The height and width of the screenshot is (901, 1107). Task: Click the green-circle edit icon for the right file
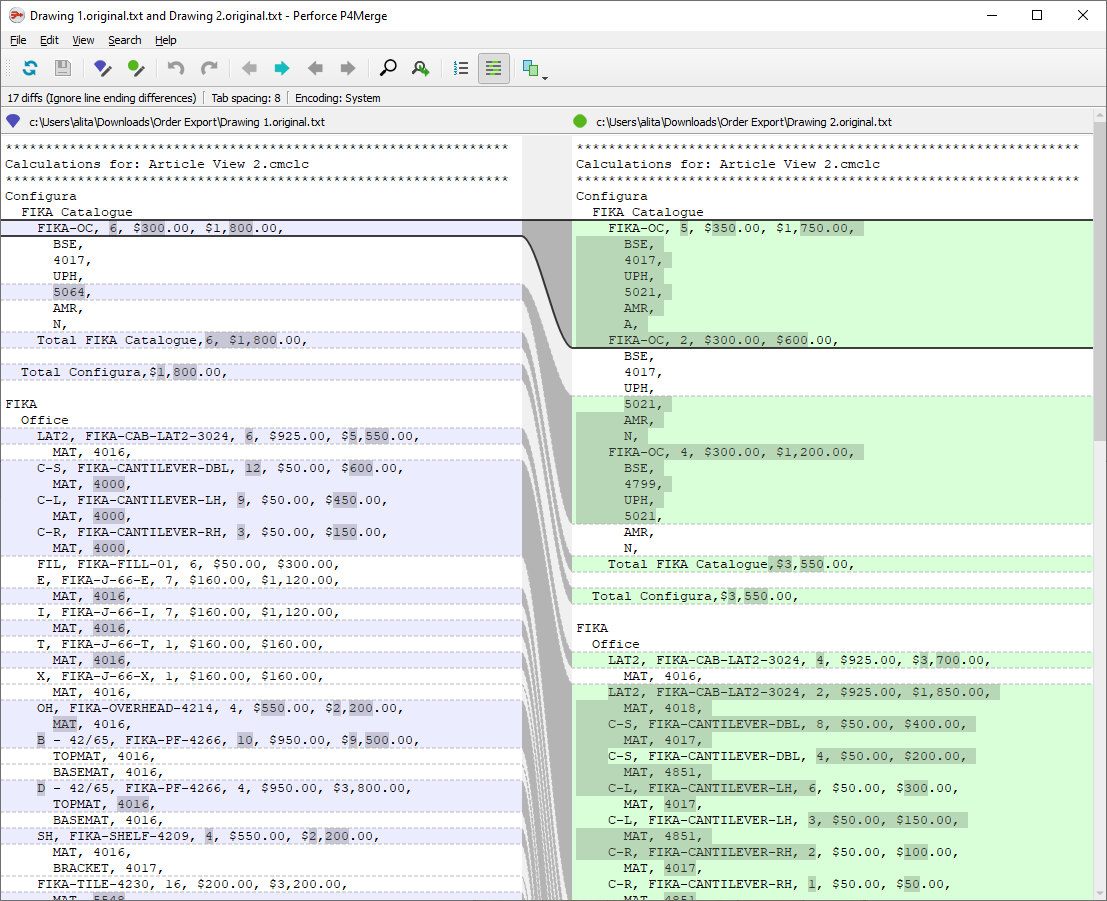pyautogui.click(x=136, y=68)
